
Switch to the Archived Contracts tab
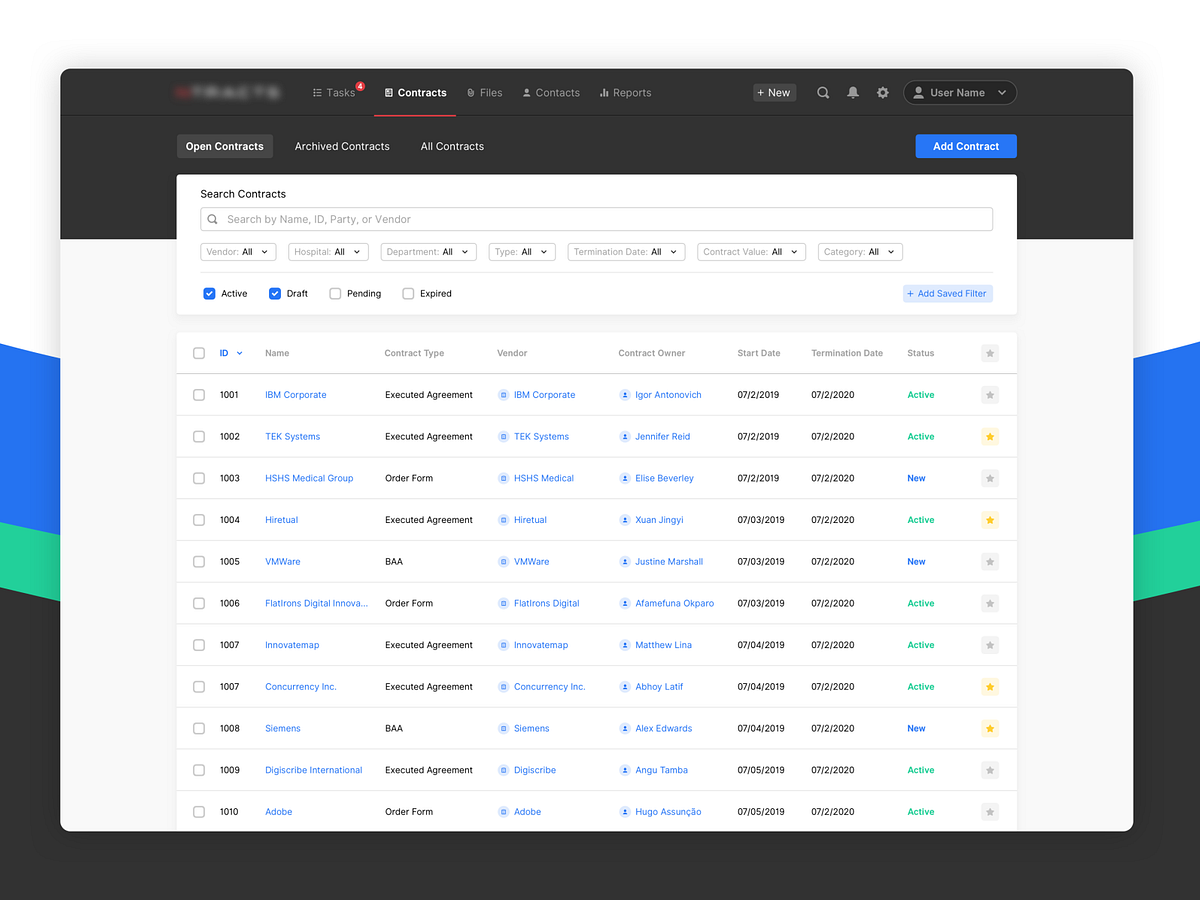click(x=342, y=146)
